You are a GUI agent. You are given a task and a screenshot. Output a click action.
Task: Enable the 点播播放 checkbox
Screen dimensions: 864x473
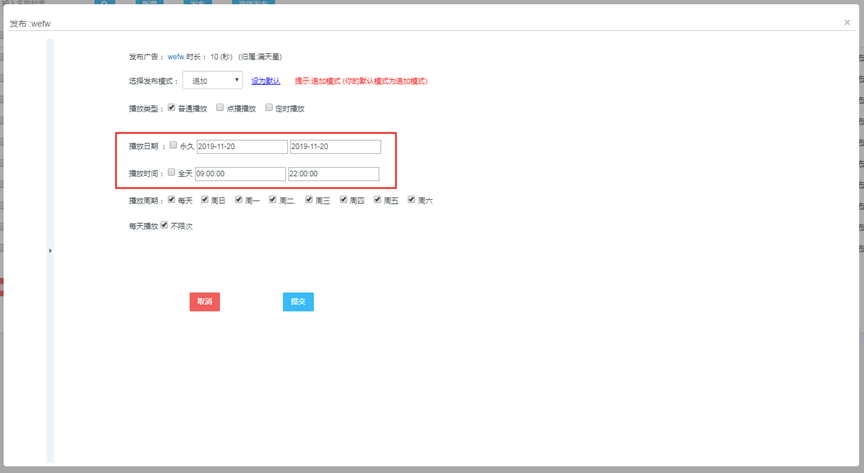coord(220,108)
